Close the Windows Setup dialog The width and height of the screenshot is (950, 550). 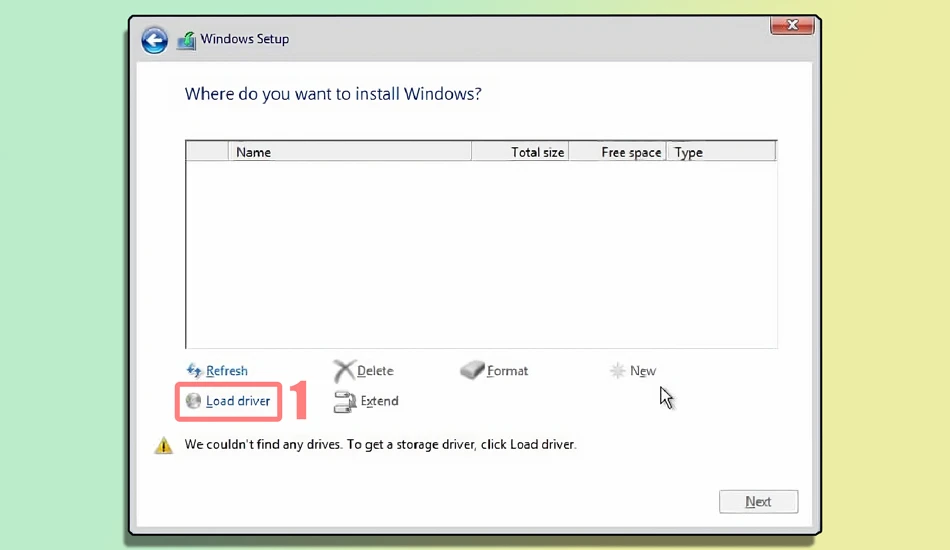point(792,25)
